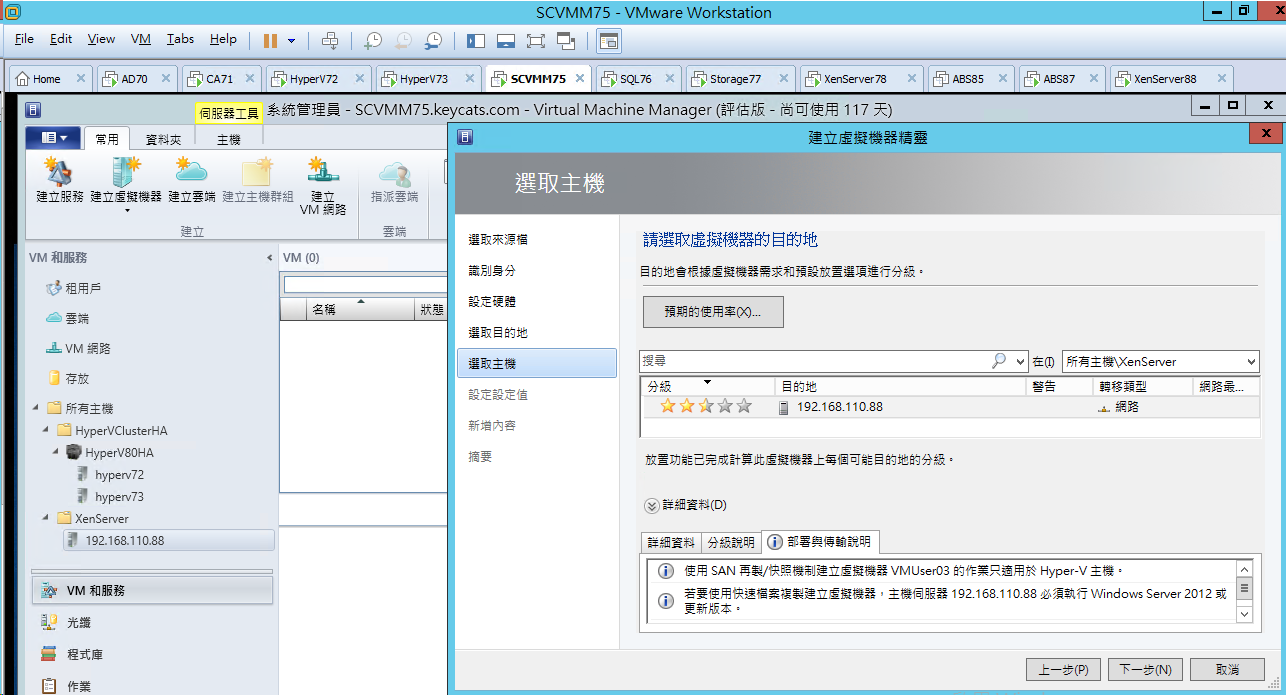Screen dimensions: 1286x695
Task: Click the 取消 button in wizard
Action: (1228, 669)
